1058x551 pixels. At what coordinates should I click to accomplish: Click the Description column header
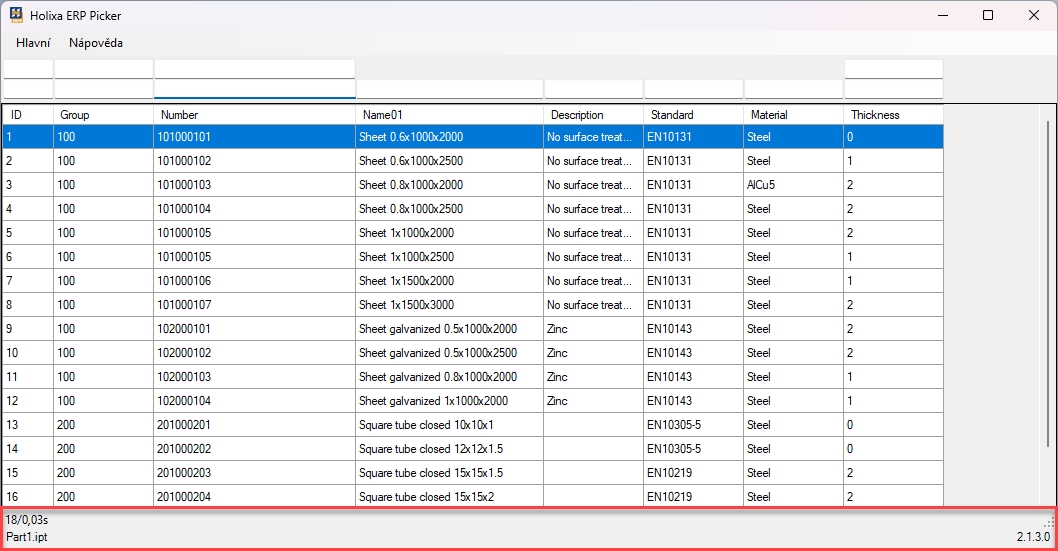[593, 115]
